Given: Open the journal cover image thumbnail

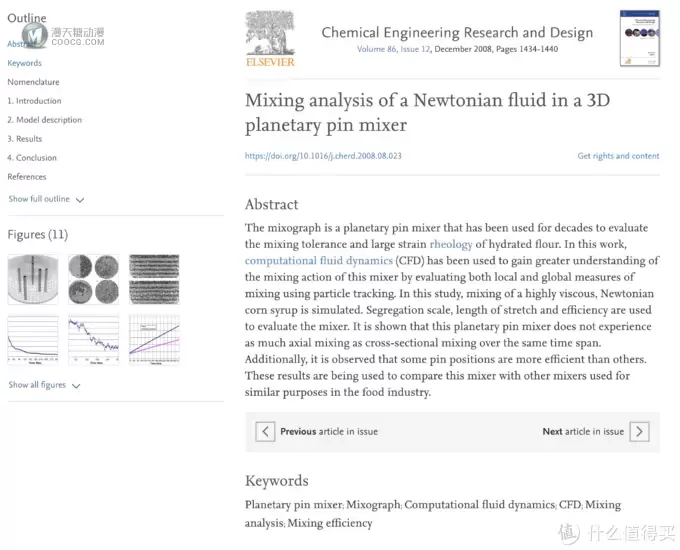Looking at the screenshot, I should click(x=640, y=38).
